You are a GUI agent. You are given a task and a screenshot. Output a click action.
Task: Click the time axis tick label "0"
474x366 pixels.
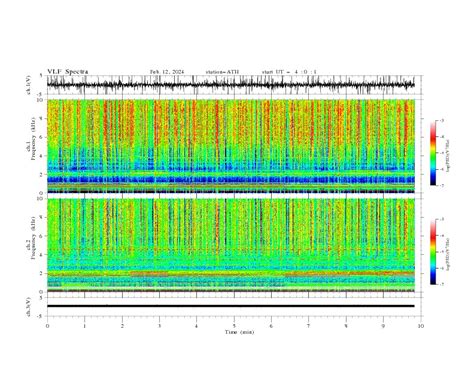pyautogui.click(x=47, y=326)
